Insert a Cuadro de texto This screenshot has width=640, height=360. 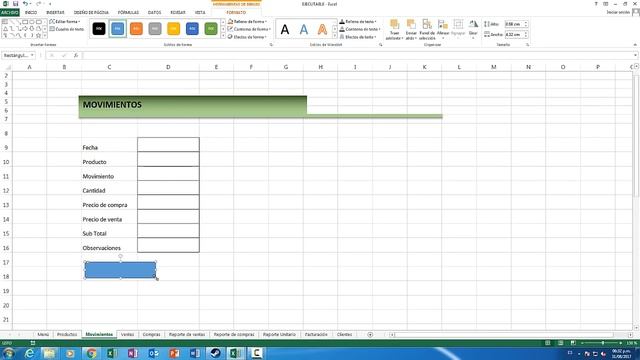tap(67, 29)
